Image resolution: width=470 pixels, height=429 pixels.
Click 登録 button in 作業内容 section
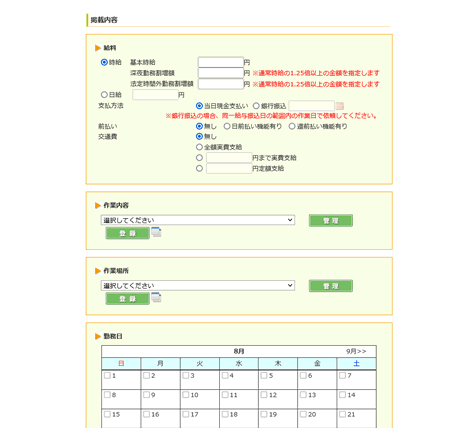coord(127,233)
